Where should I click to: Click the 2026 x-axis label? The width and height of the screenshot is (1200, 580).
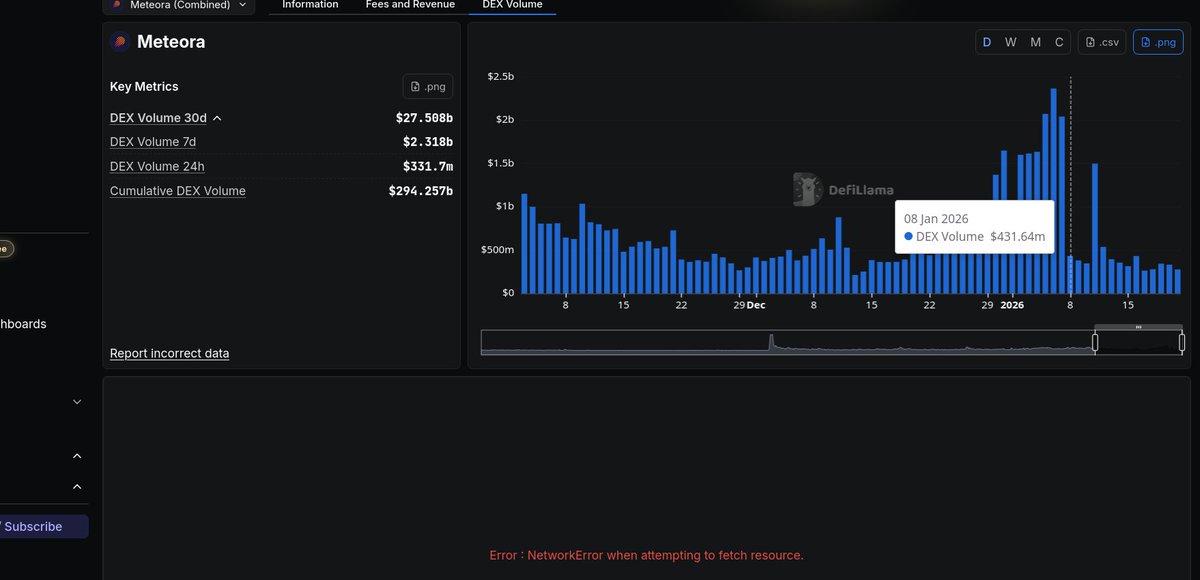[x=1012, y=305]
